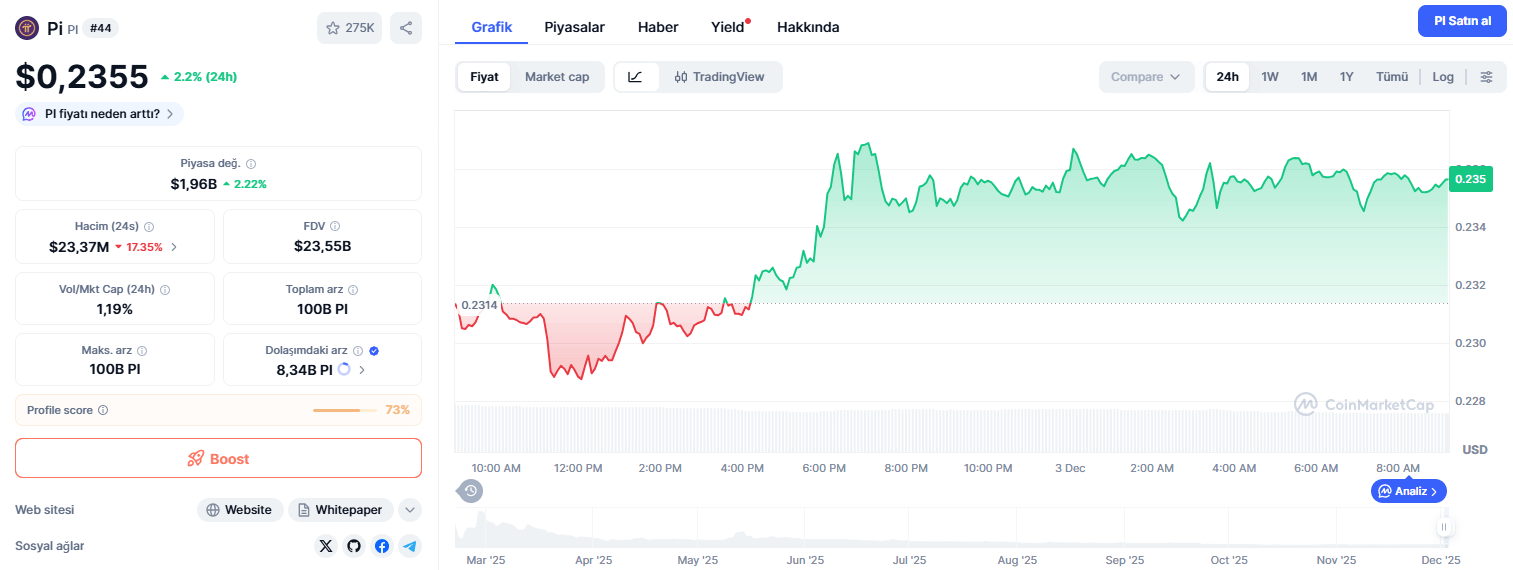Open the Grafik tab
Image resolution: width=1513 pixels, height=570 pixels.
point(492,27)
